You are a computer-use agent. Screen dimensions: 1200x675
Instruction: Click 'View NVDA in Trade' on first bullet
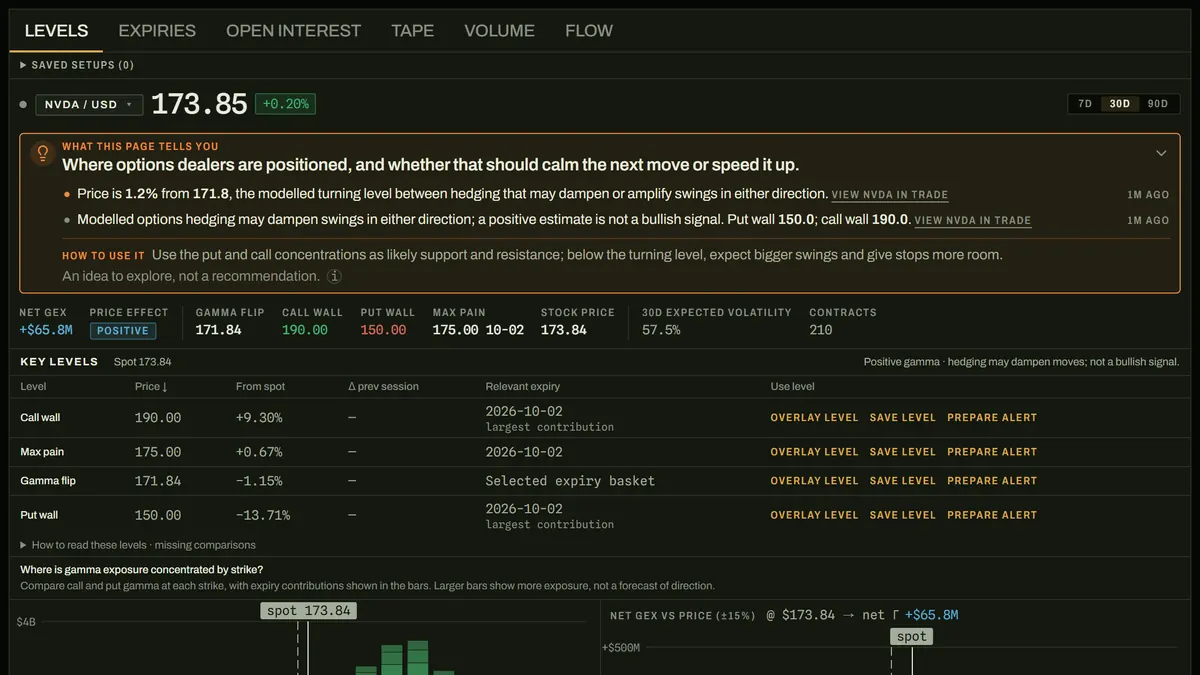click(x=890, y=195)
